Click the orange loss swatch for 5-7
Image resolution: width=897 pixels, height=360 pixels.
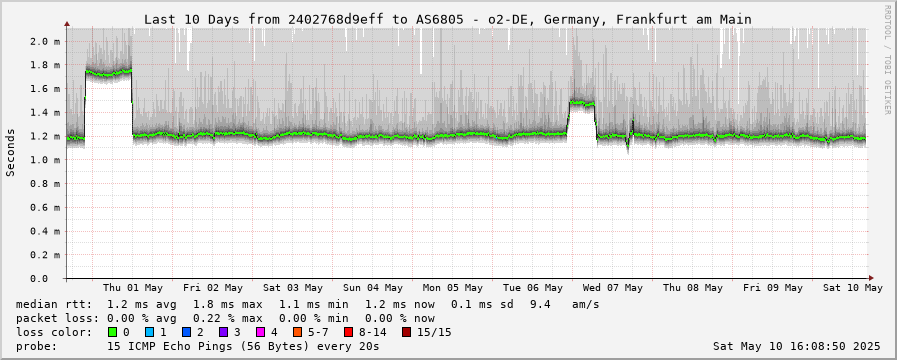(x=296, y=332)
